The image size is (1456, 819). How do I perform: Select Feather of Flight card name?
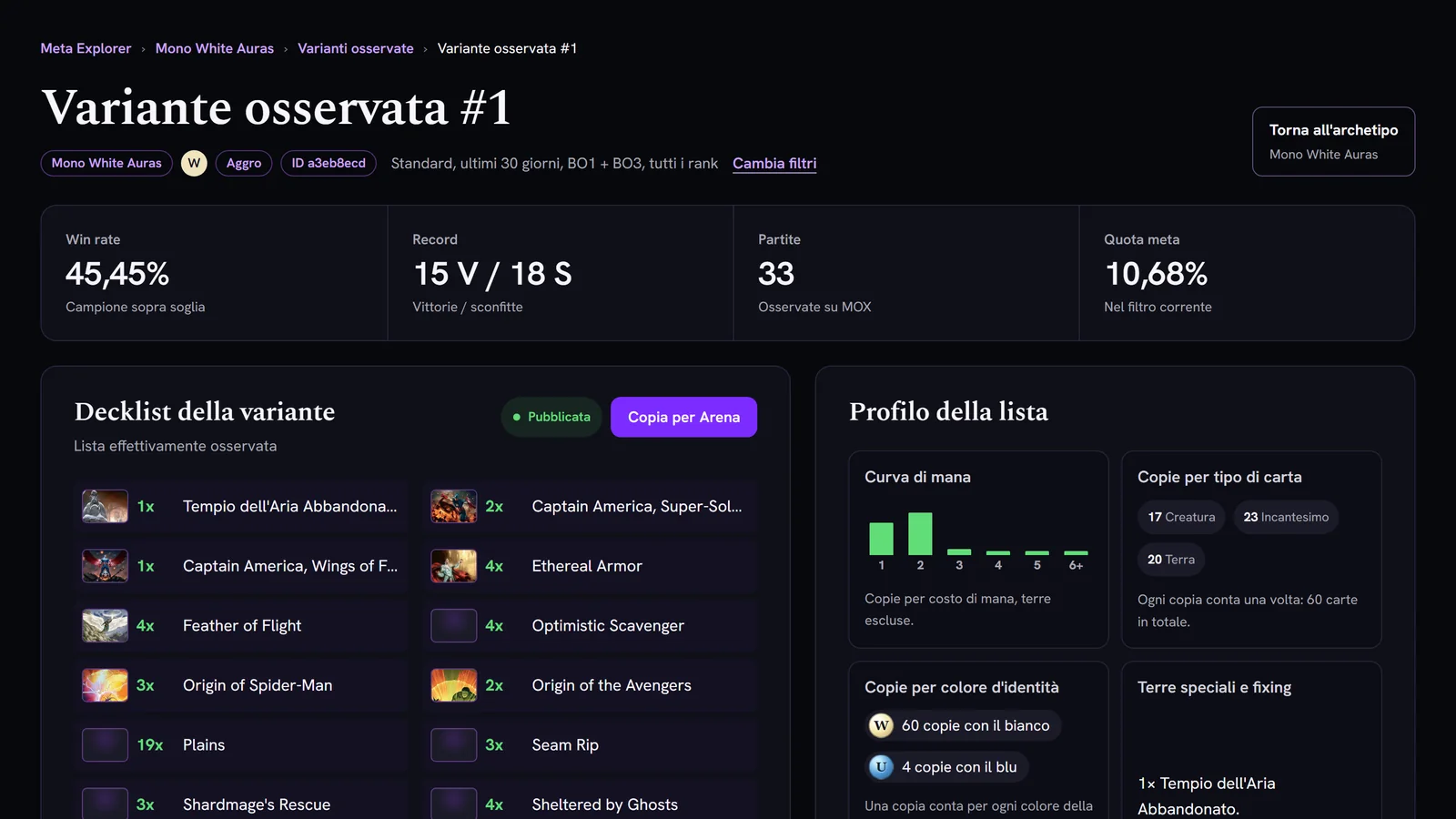[x=242, y=625]
